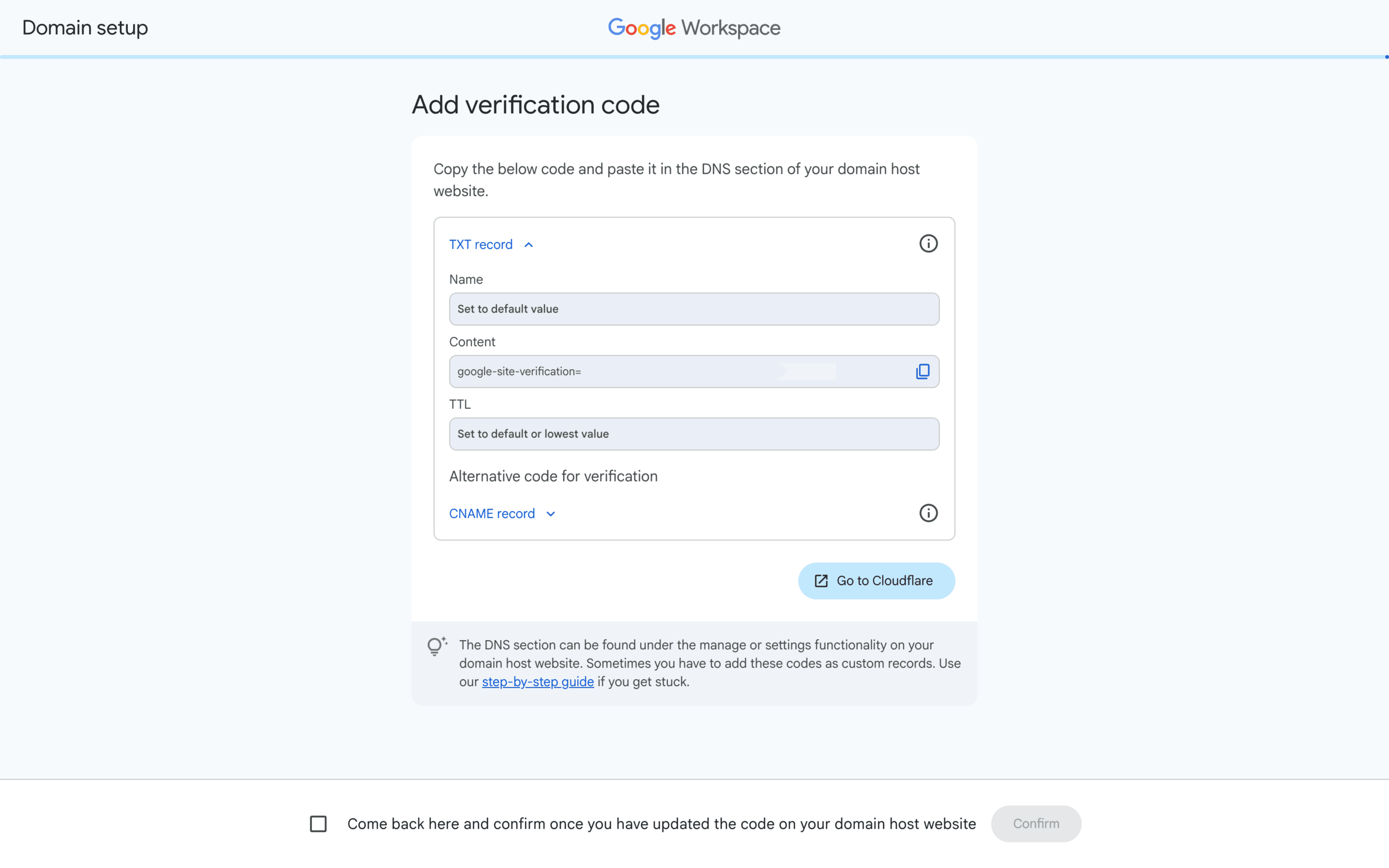Click the external link icon on Cloudflare button

click(x=821, y=581)
